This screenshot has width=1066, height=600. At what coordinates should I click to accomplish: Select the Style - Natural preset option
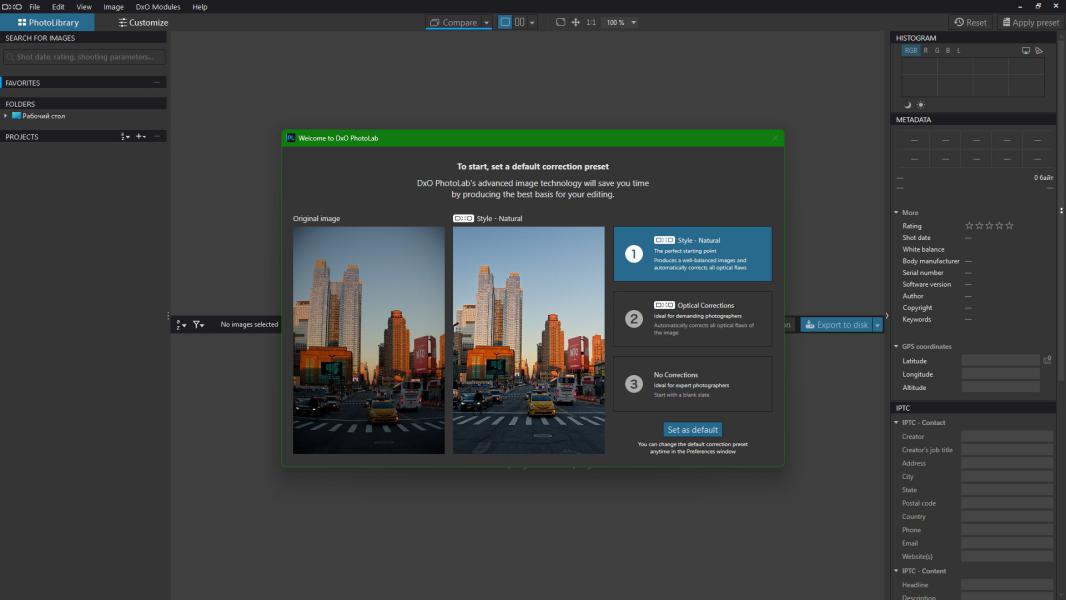click(692, 253)
